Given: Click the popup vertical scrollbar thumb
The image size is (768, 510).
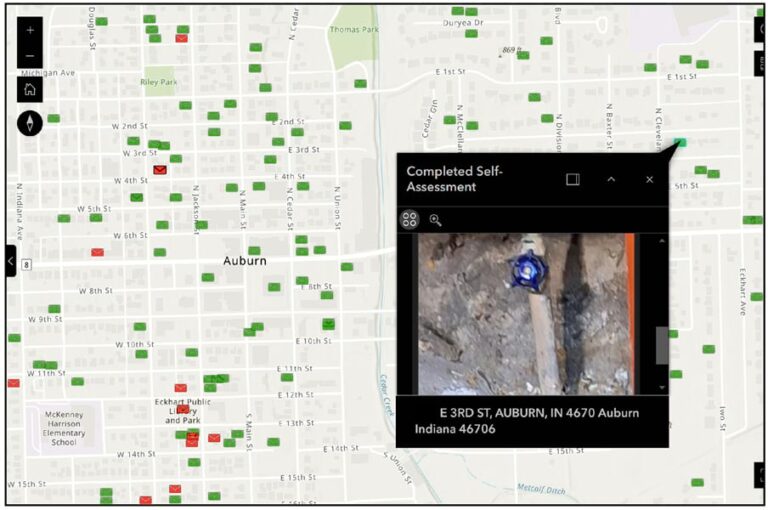Looking at the screenshot, I should click(x=662, y=345).
